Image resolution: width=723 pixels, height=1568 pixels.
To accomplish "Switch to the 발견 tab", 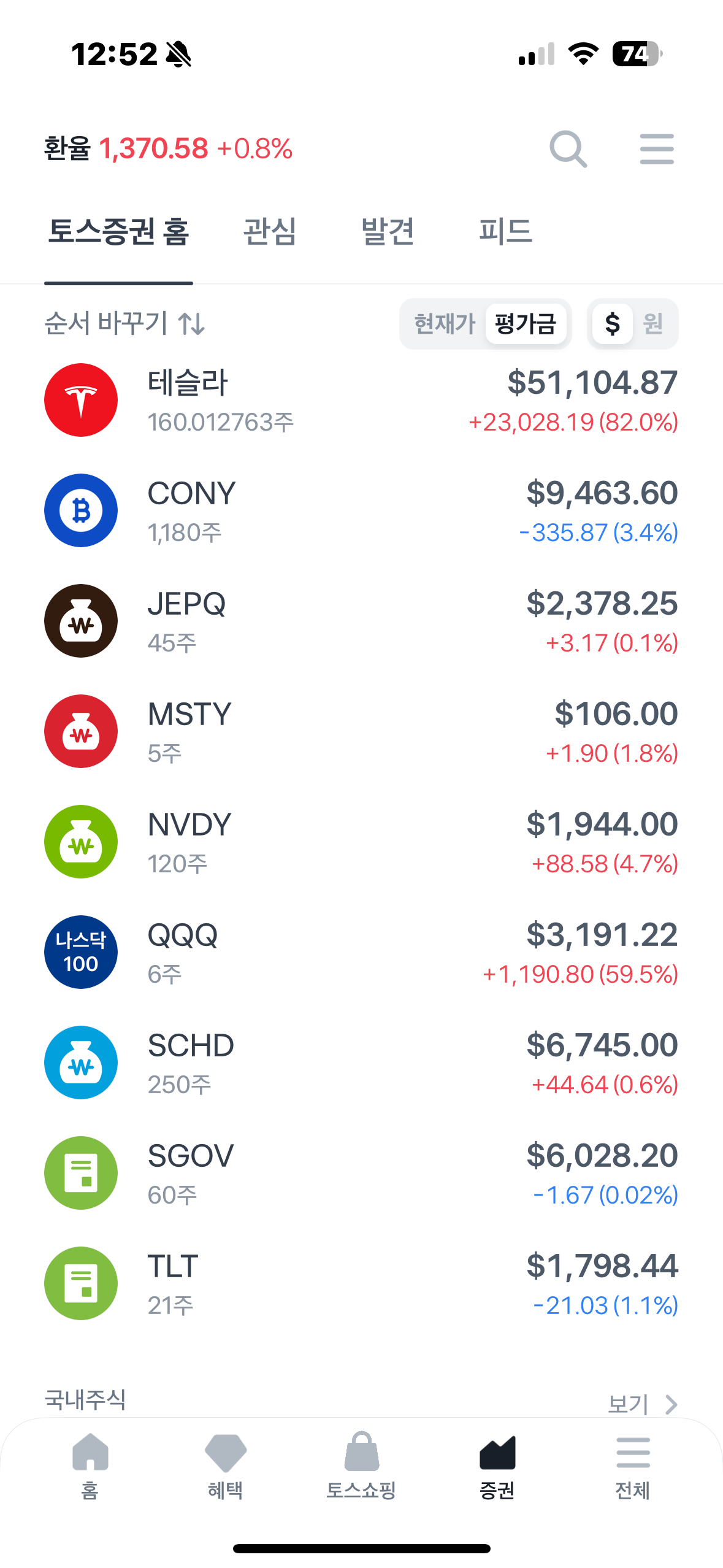I will [388, 232].
